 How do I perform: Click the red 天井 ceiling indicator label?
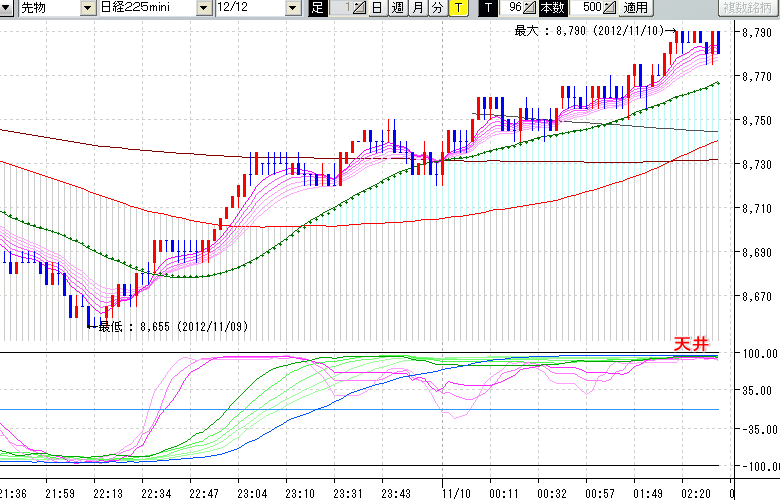click(691, 343)
